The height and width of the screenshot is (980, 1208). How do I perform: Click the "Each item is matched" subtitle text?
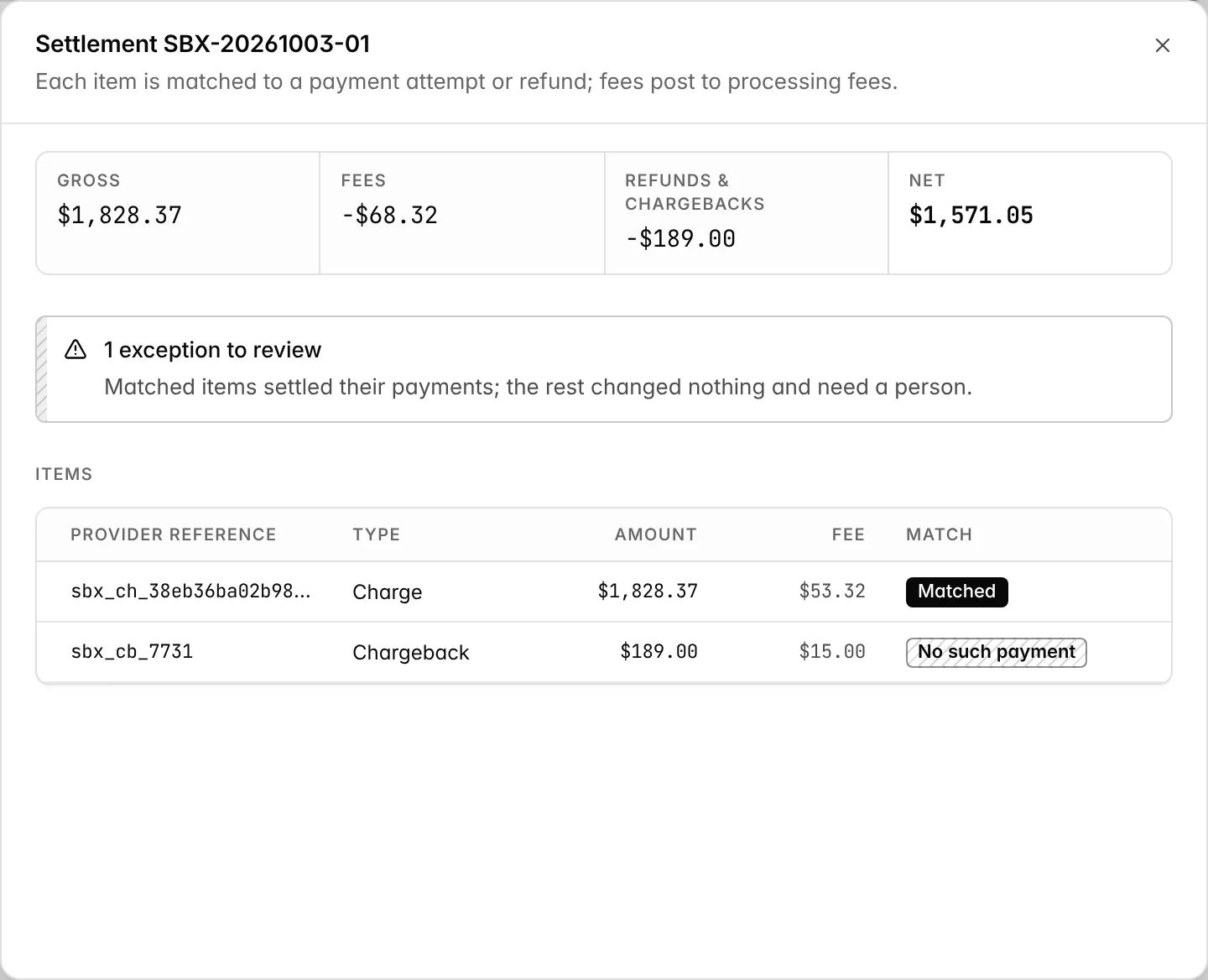tap(466, 81)
